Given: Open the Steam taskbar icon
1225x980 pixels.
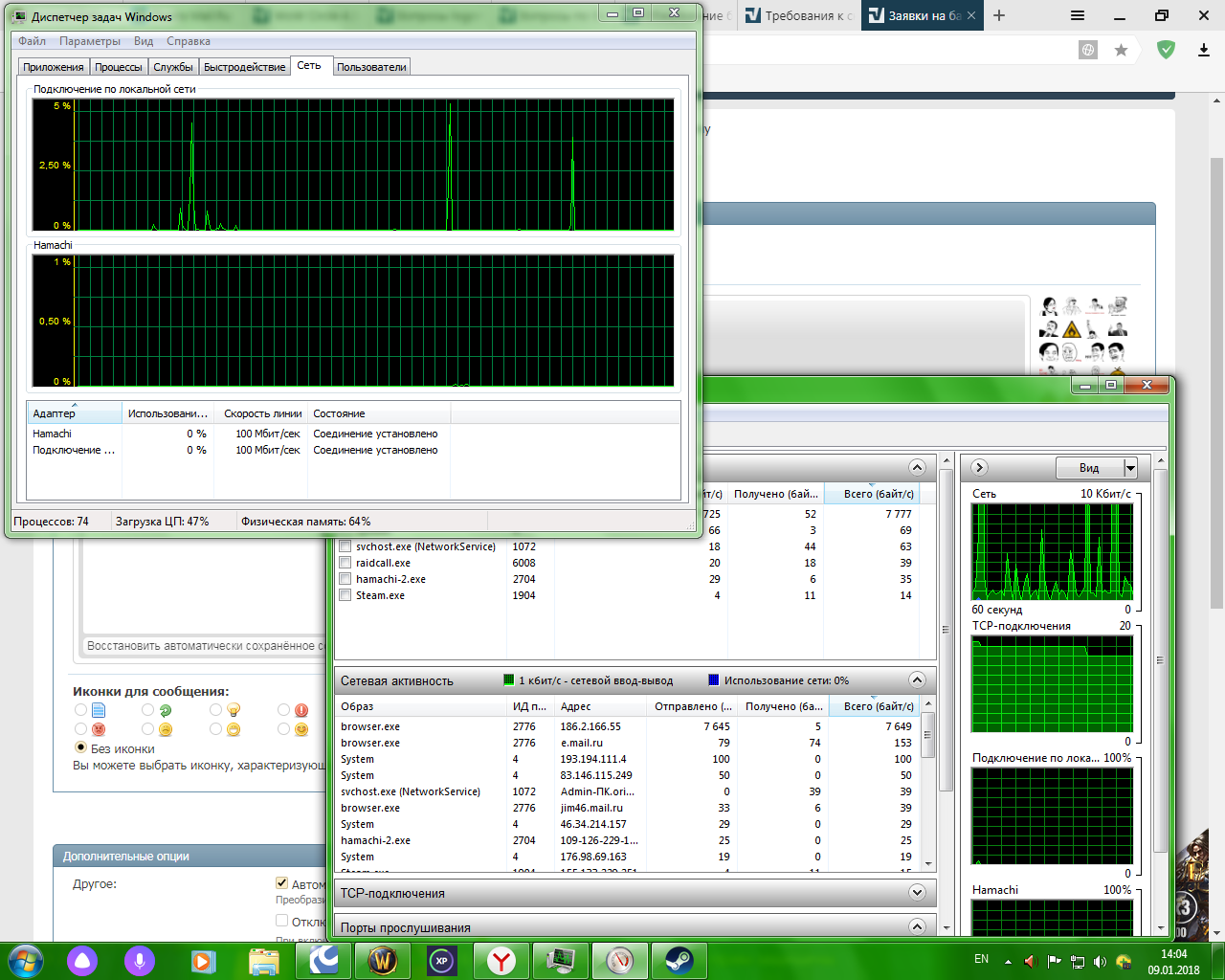Looking at the screenshot, I should [x=679, y=960].
